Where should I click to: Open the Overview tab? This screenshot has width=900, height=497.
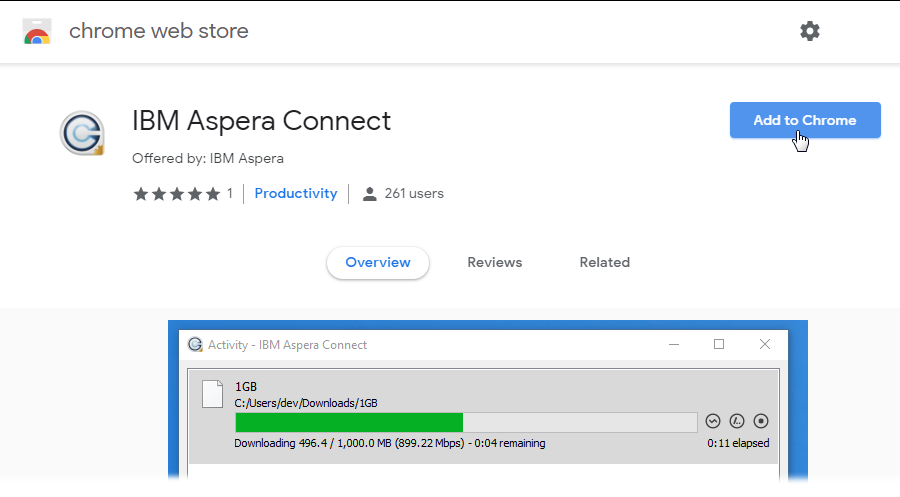click(377, 262)
